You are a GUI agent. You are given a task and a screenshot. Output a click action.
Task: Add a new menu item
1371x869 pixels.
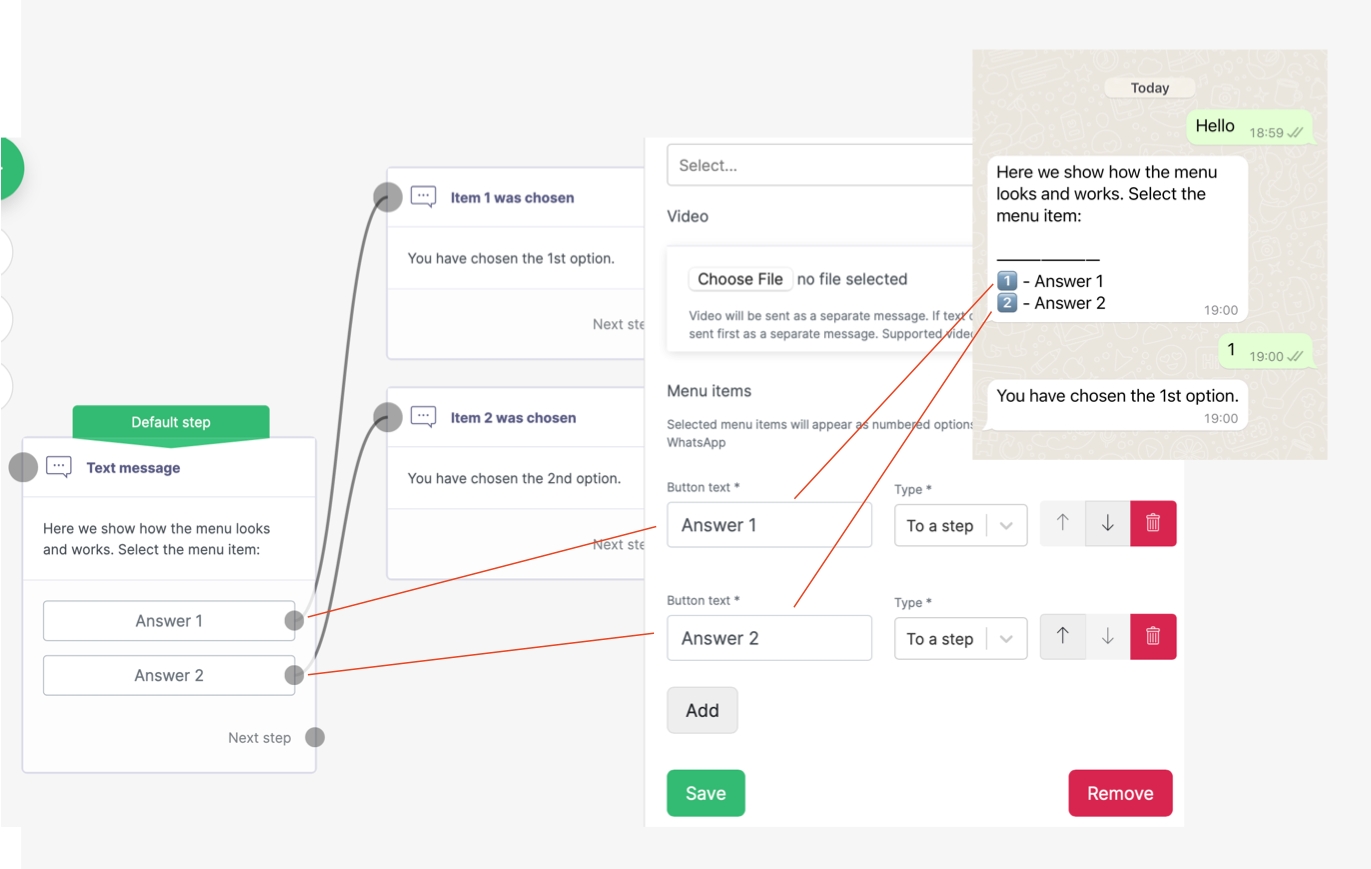702,710
